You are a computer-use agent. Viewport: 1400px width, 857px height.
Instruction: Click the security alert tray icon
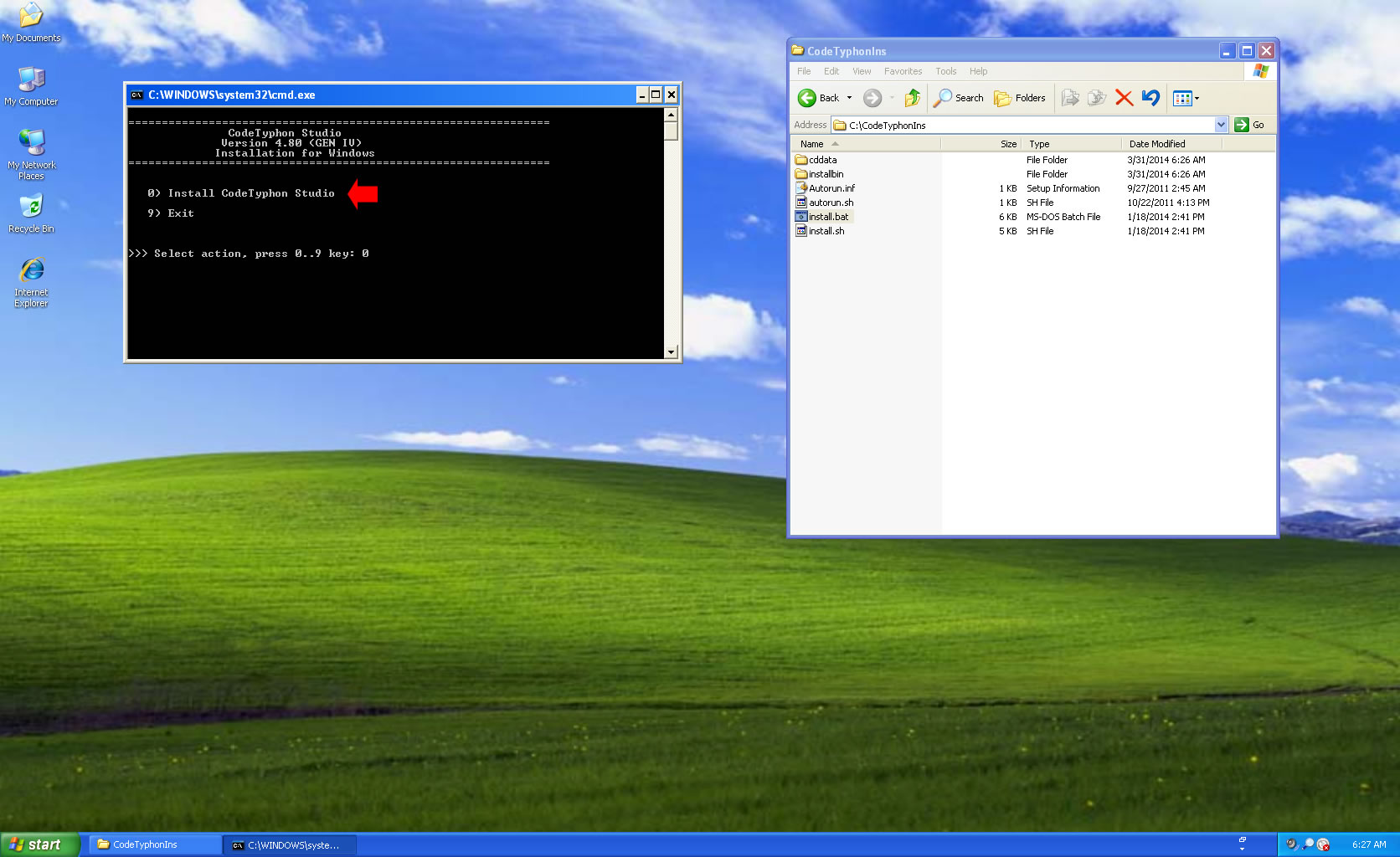1323,844
